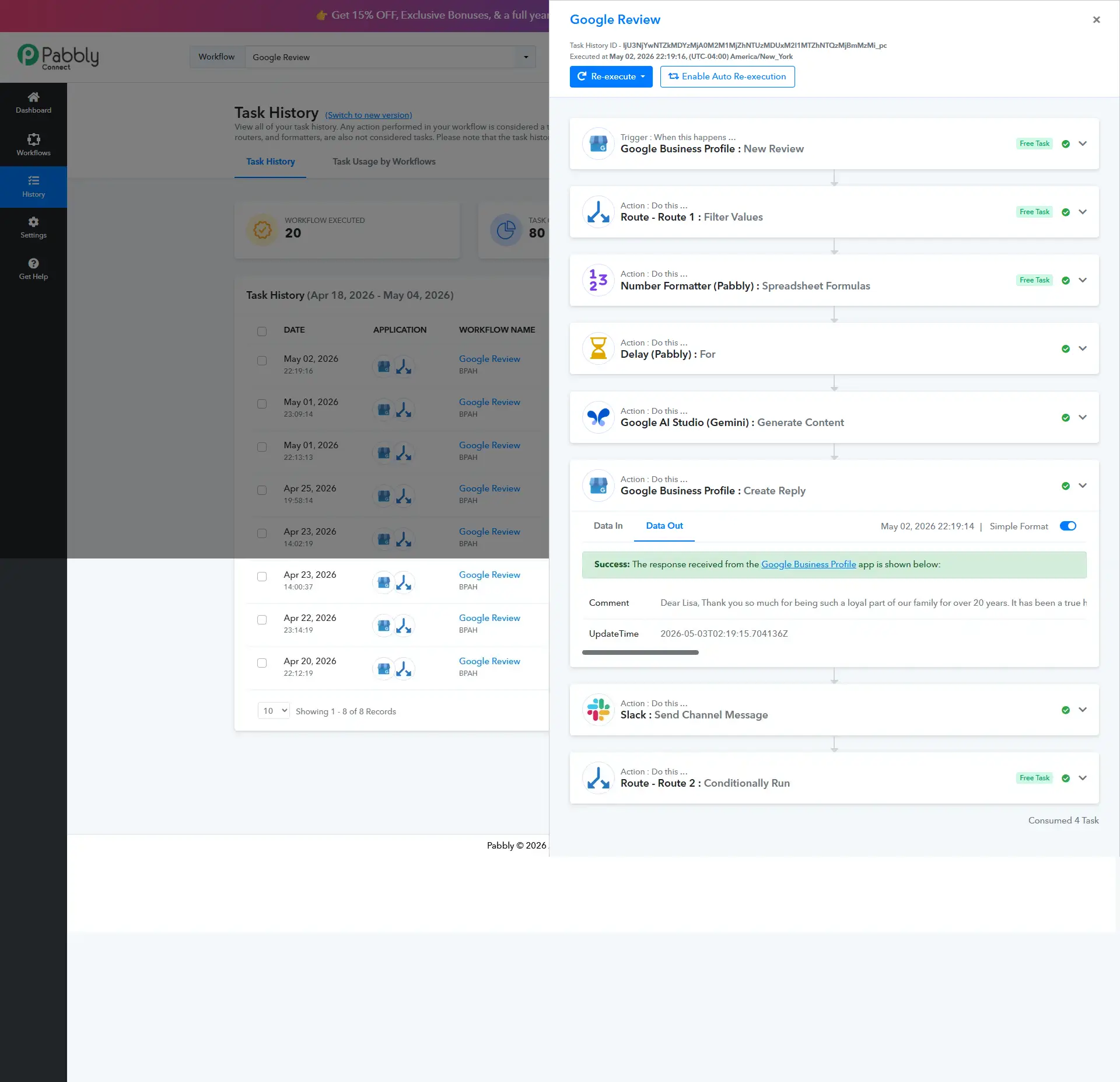1120x1082 pixels.
Task: Click the Number Formatter step icon
Action: click(x=598, y=280)
